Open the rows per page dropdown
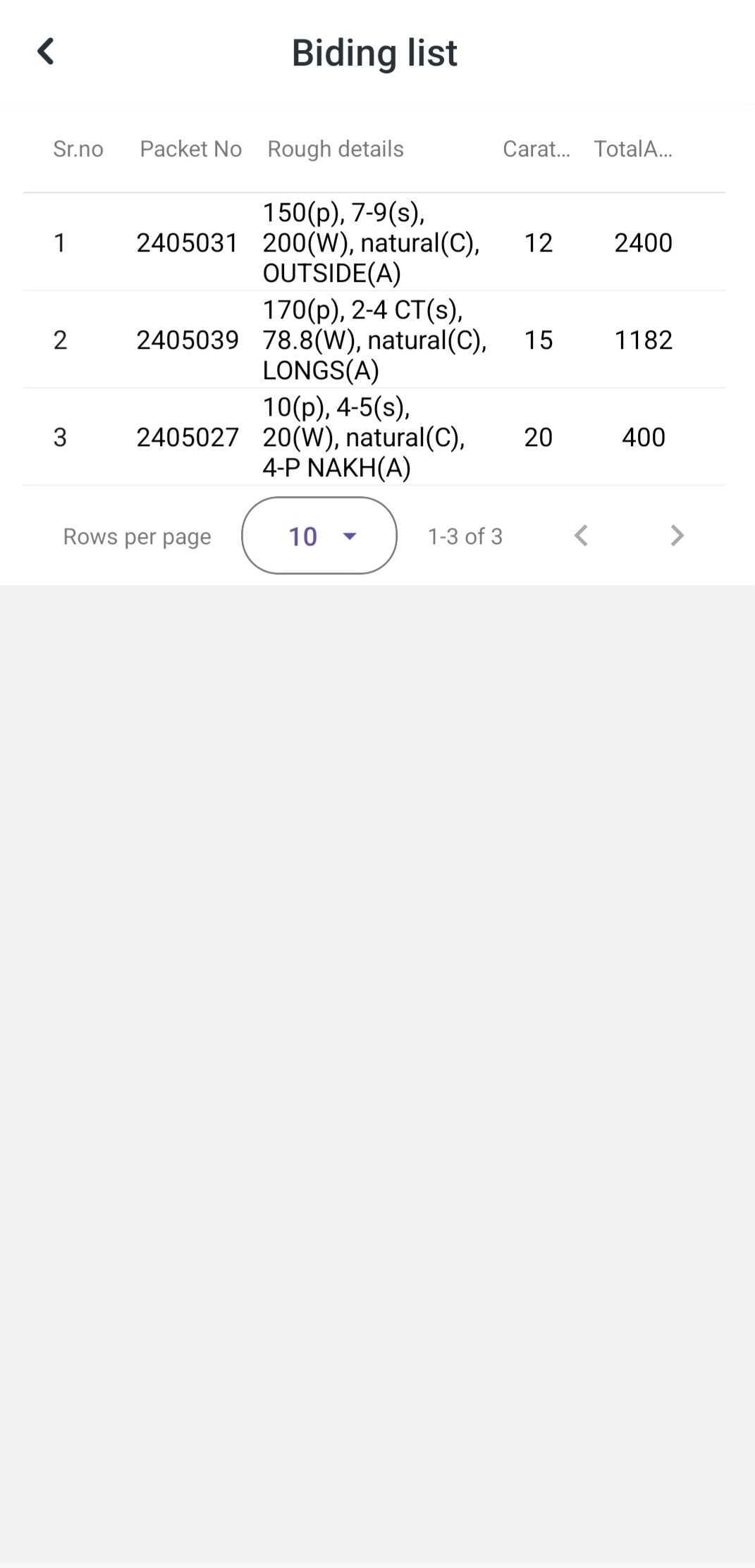755x1568 pixels. pos(319,536)
